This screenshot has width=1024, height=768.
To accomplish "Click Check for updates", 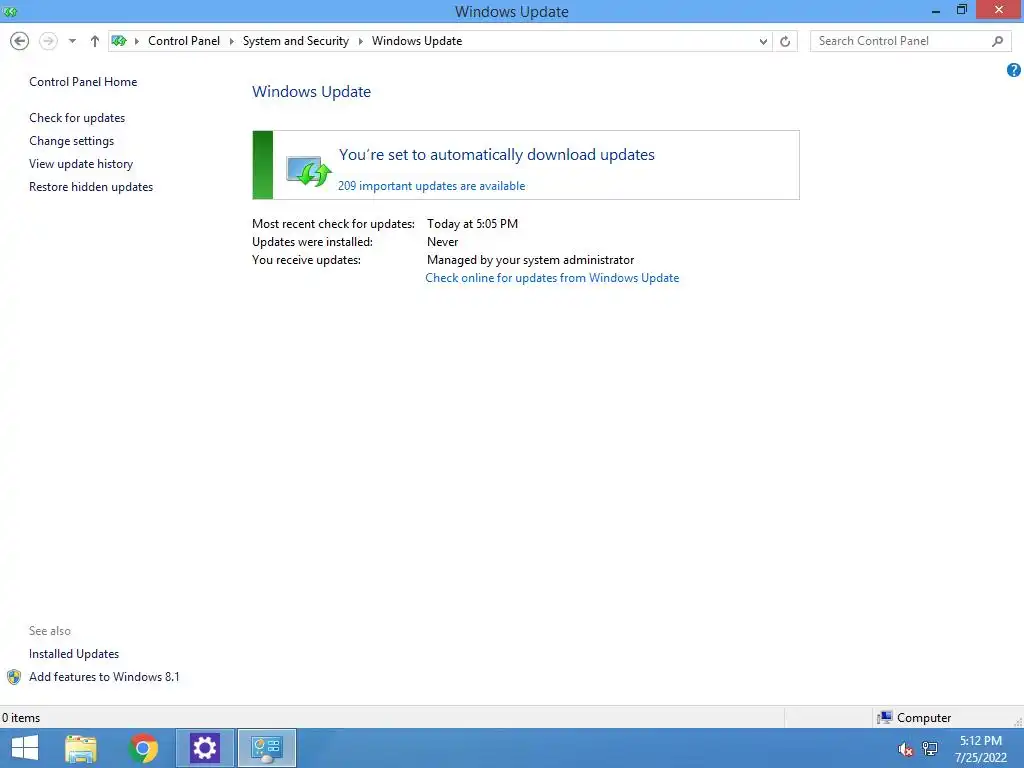I will point(77,118).
